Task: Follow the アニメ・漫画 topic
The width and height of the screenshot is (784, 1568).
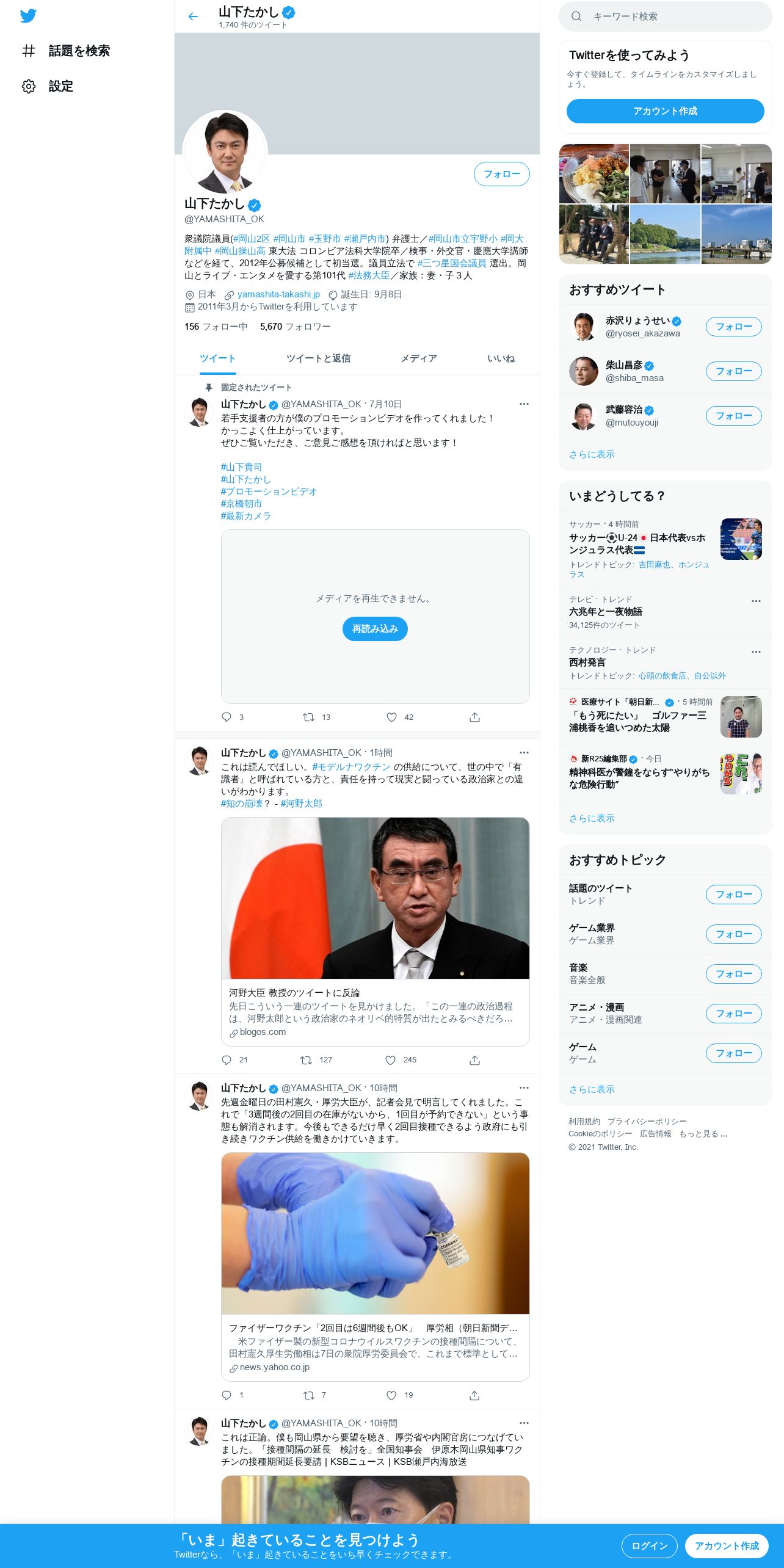Action: click(734, 1014)
